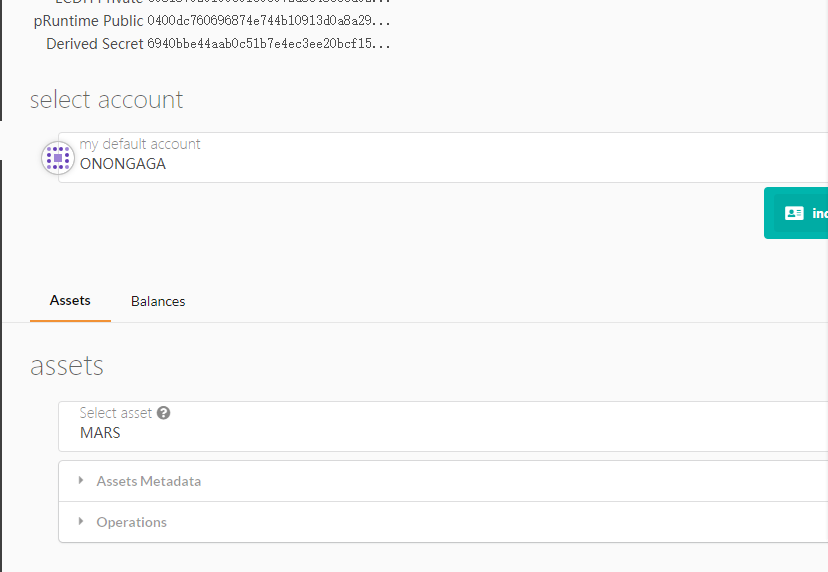This screenshot has width=828, height=572.
Task: Click the "assets" section heading
Action: click(67, 366)
